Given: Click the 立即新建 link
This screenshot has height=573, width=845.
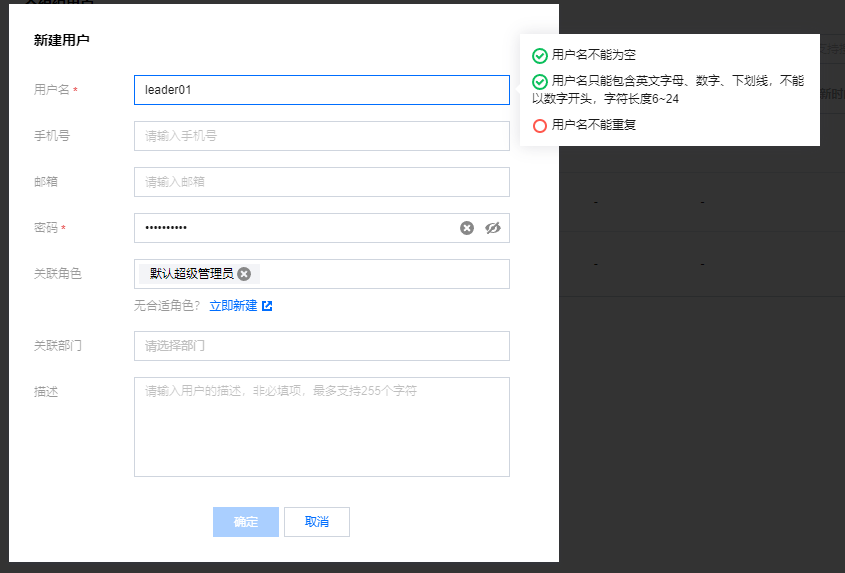Looking at the screenshot, I should tap(233, 306).
